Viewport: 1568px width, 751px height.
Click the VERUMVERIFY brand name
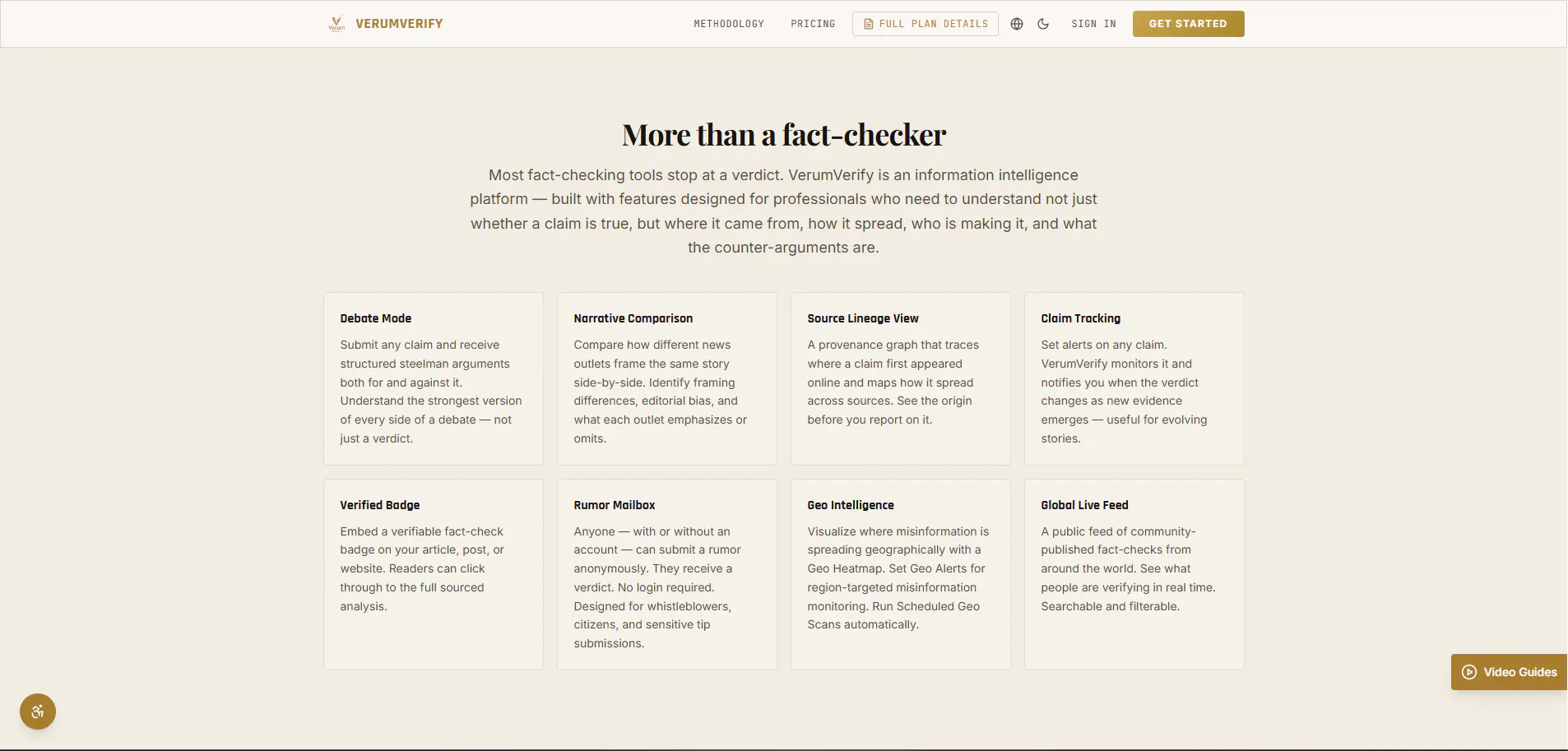point(399,24)
